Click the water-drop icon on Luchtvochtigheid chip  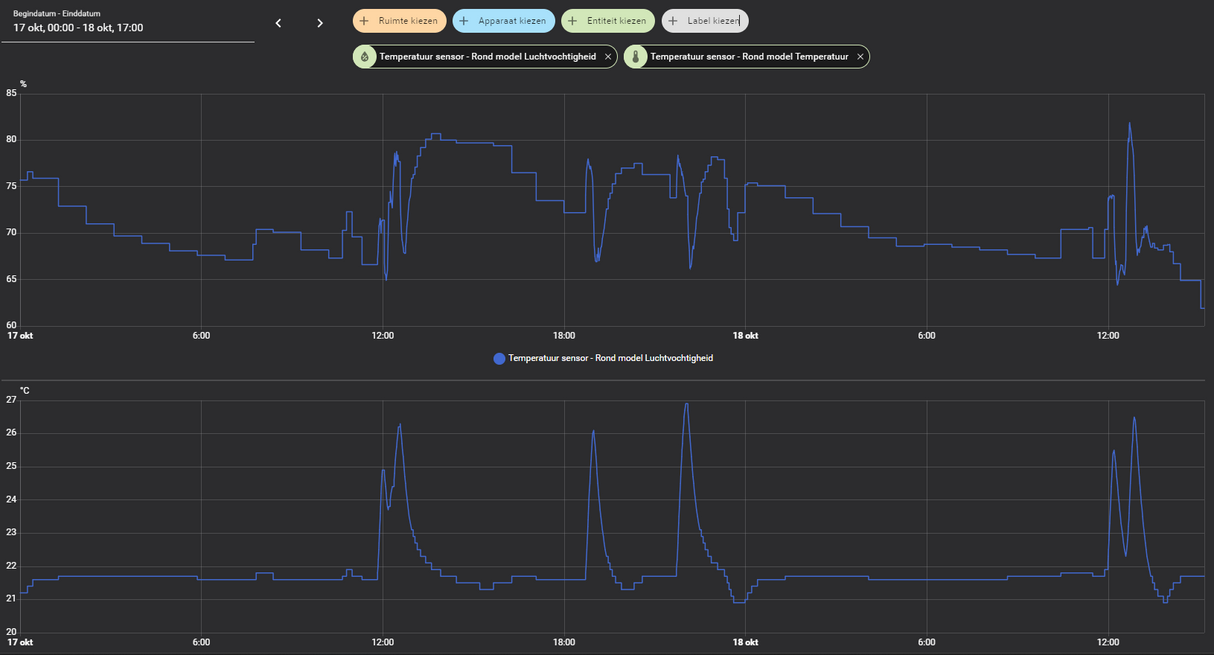coord(365,57)
